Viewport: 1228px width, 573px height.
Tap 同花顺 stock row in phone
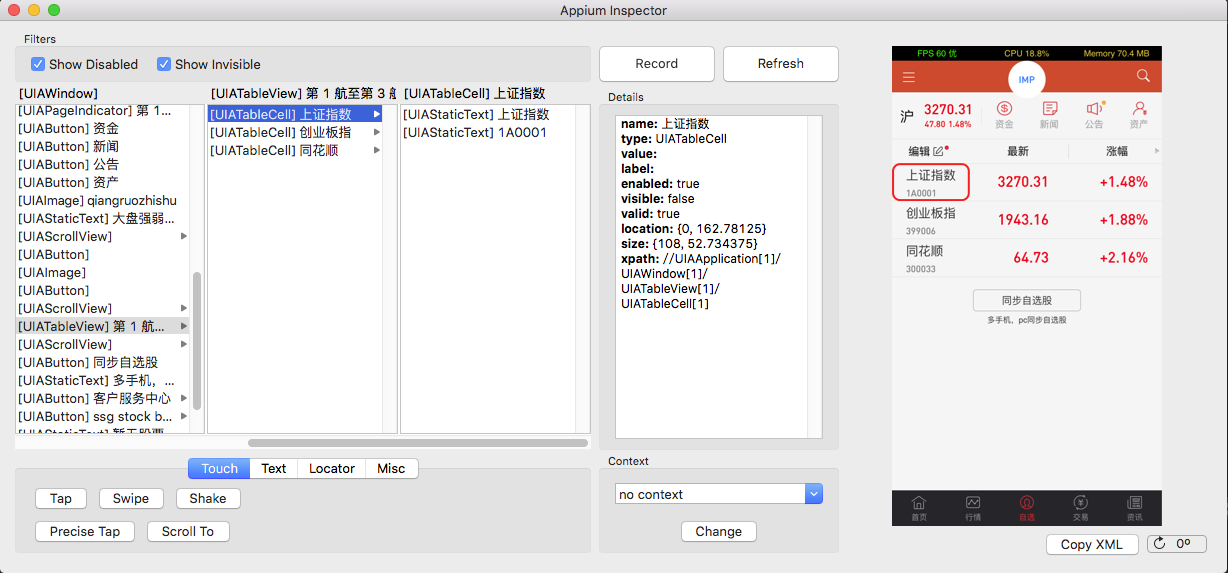click(1027, 258)
